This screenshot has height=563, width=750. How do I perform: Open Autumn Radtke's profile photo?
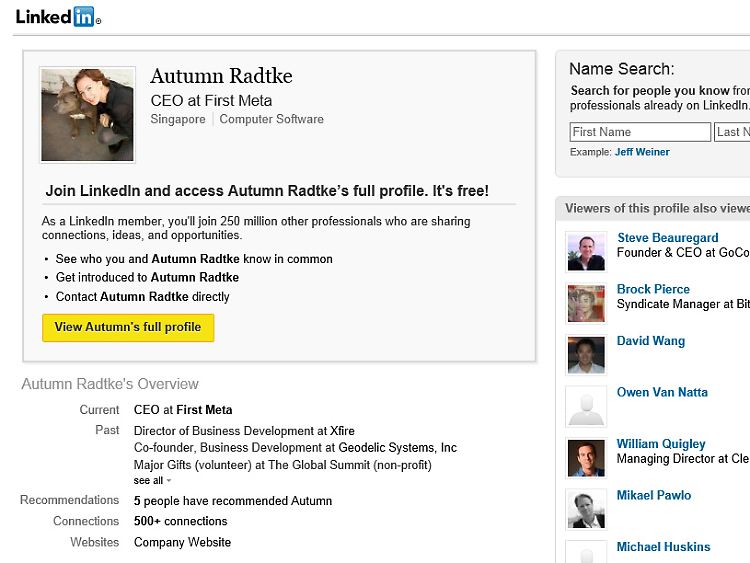coord(87,114)
